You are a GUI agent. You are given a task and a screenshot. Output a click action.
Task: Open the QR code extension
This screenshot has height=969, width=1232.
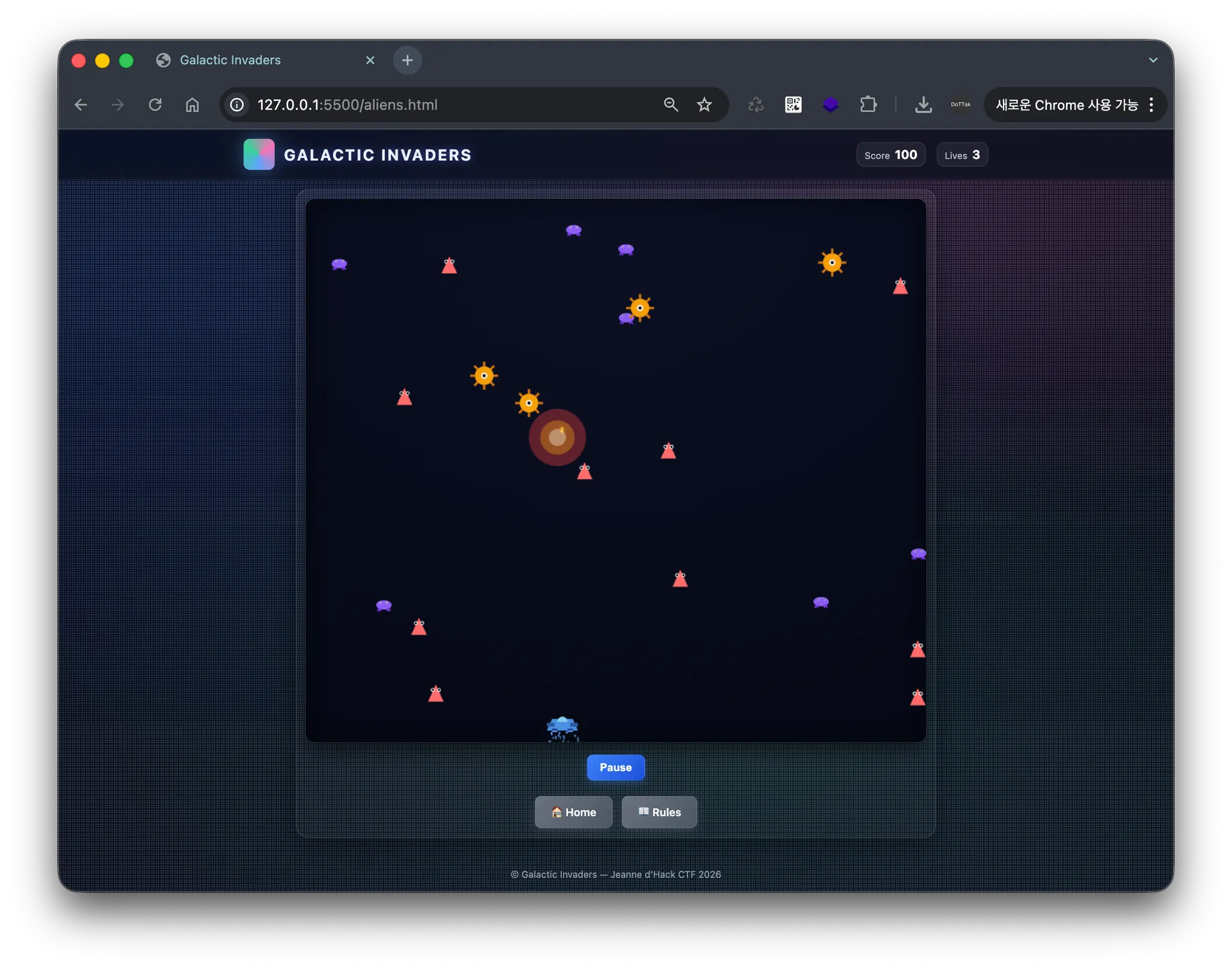pos(793,105)
